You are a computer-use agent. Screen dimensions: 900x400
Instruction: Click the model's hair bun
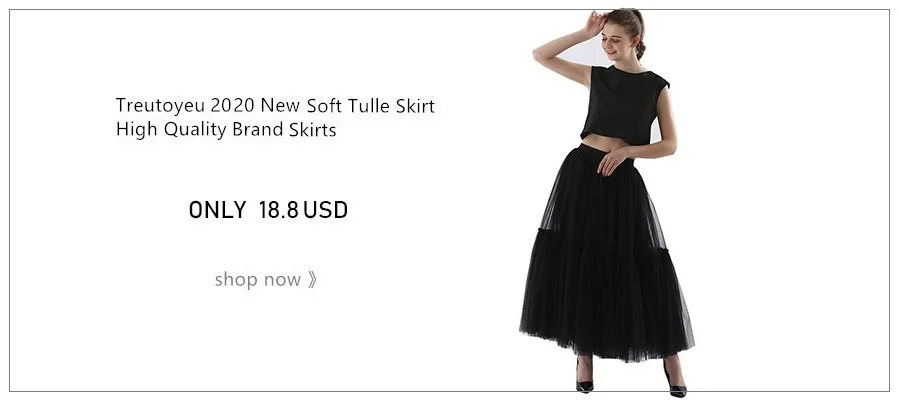pos(641,47)
